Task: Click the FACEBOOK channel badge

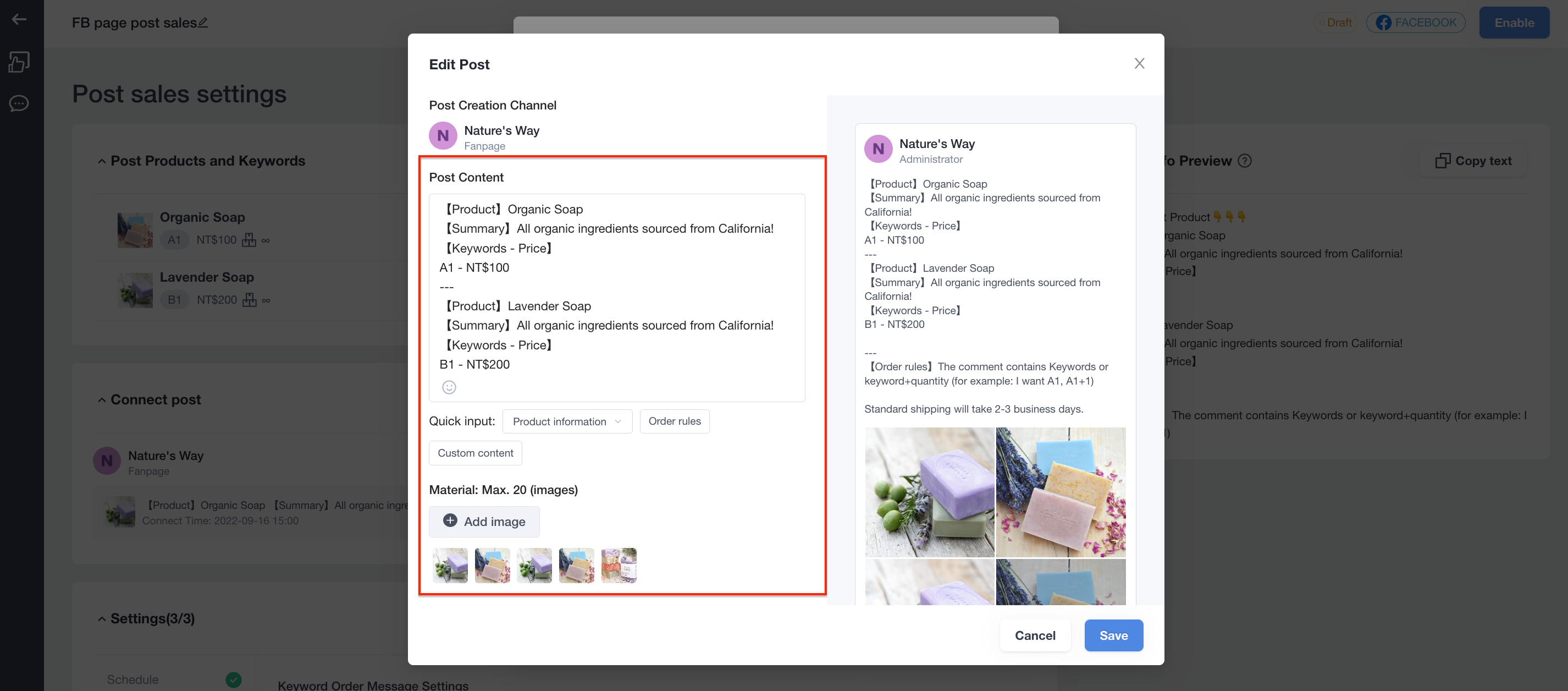Action: point(1416,23)
